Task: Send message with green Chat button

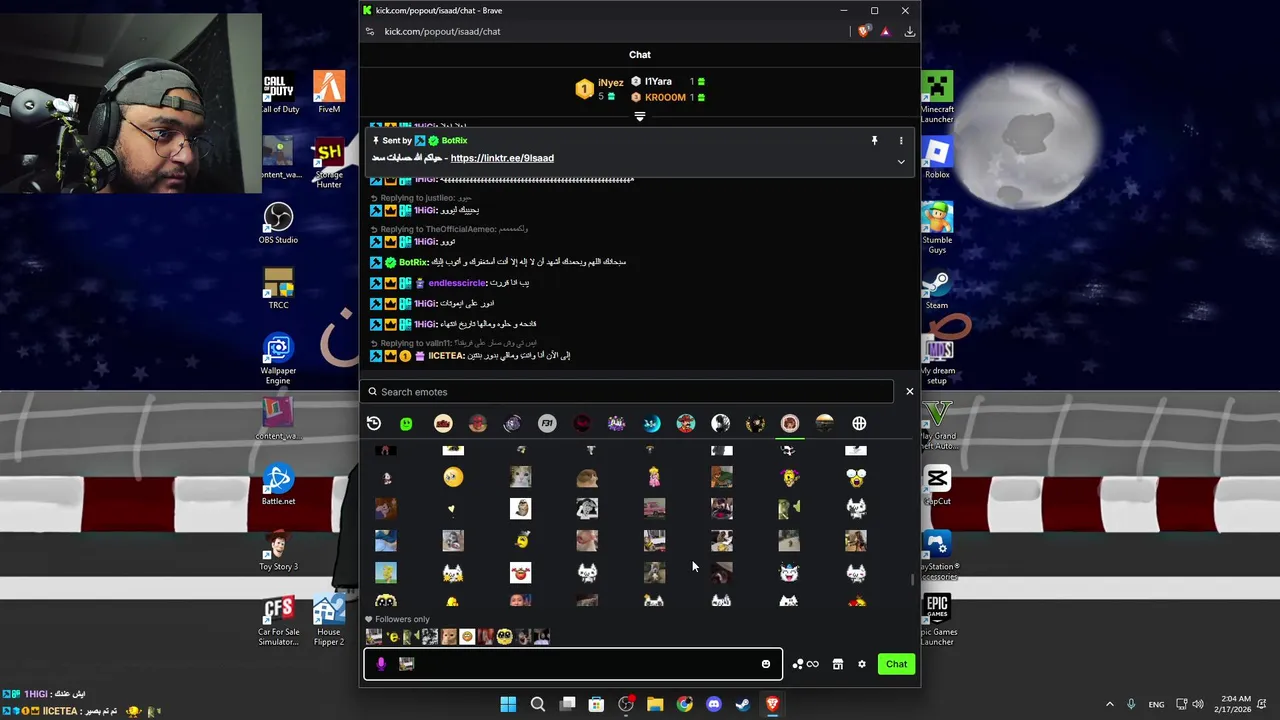Action: 896,664
